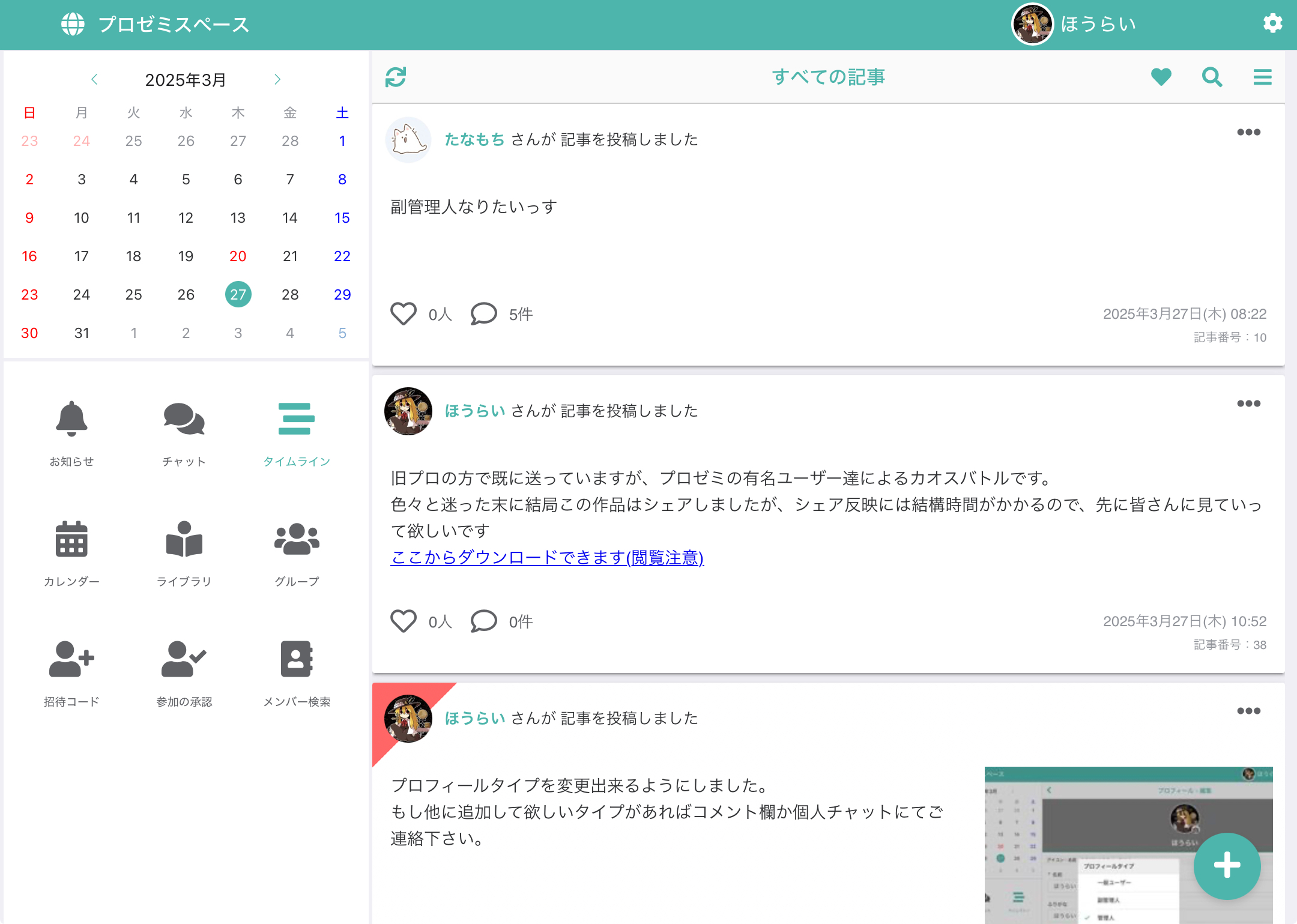
Task: Click the floating plus button to post
Action: (1227, 865)
